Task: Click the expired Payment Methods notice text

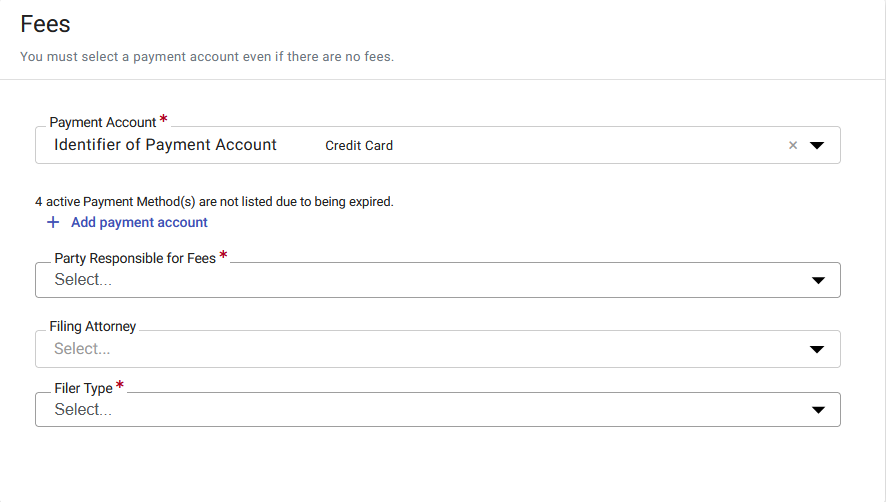Action: click(x=214, y=202)
